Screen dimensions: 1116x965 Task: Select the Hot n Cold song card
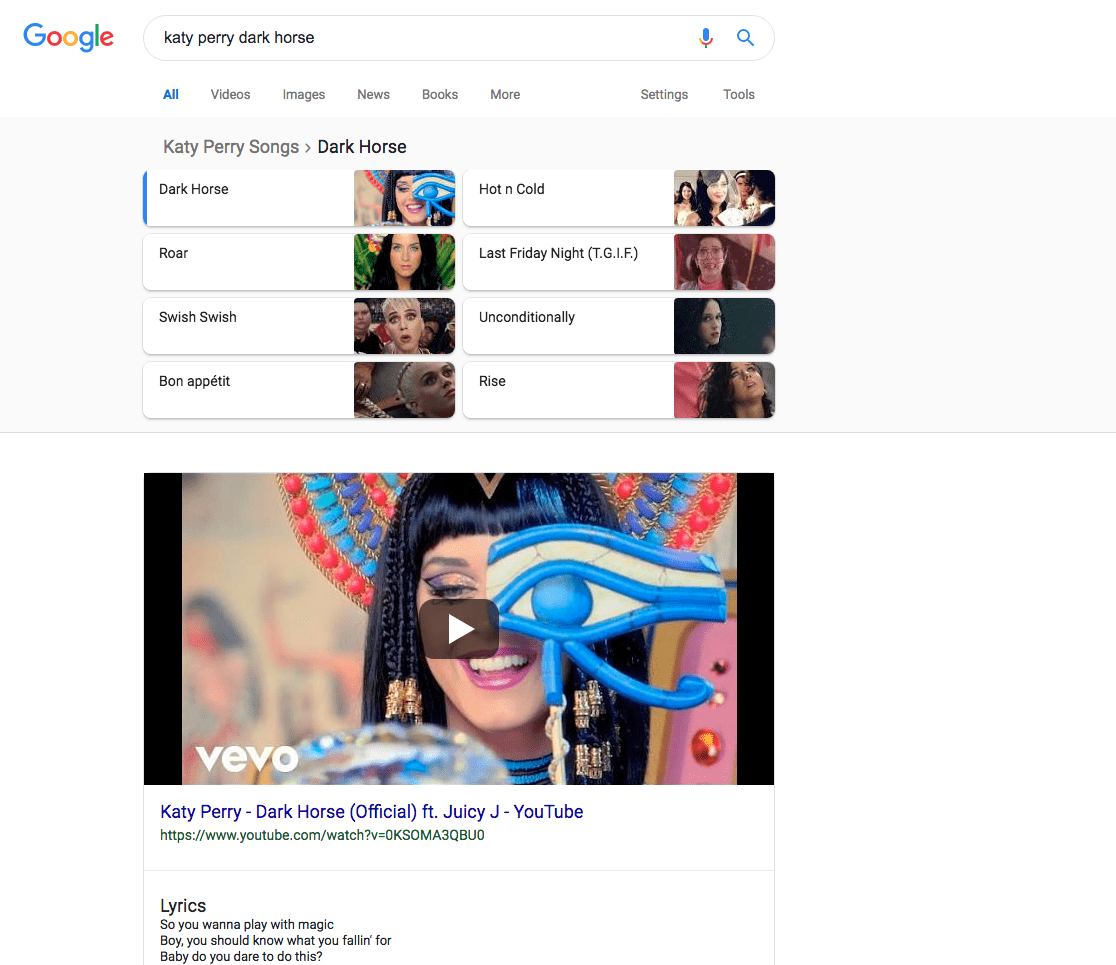pos(618,198)
